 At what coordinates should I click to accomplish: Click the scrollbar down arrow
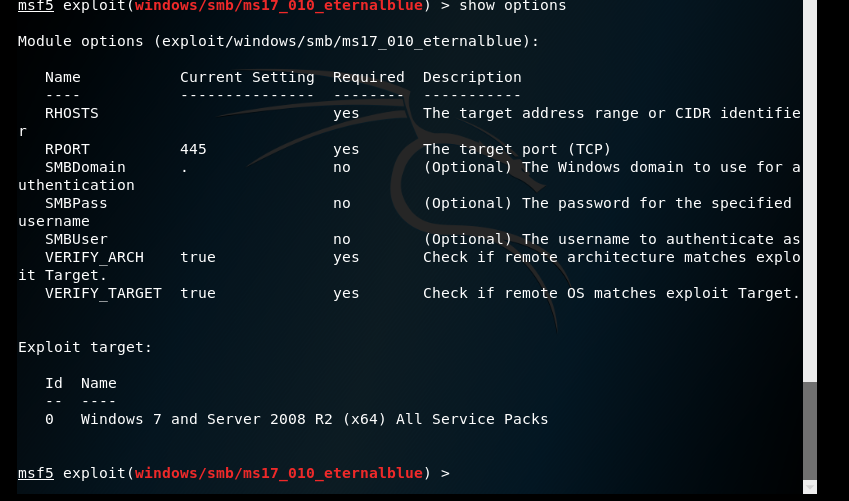tap(810, 486)
